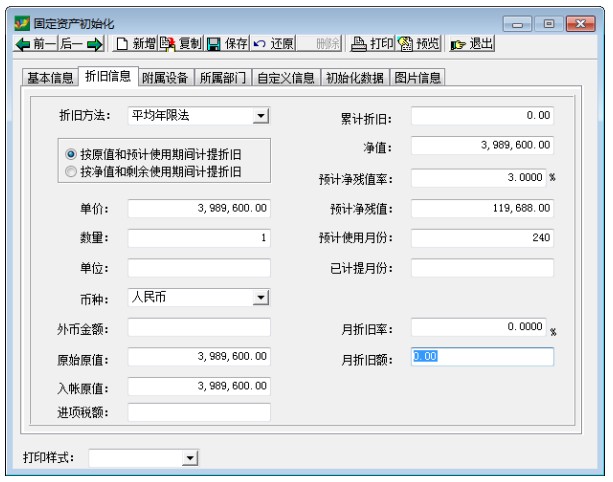Open the 图片信息 tab
This screenshot has width=613, height=482.
point(417,77)
